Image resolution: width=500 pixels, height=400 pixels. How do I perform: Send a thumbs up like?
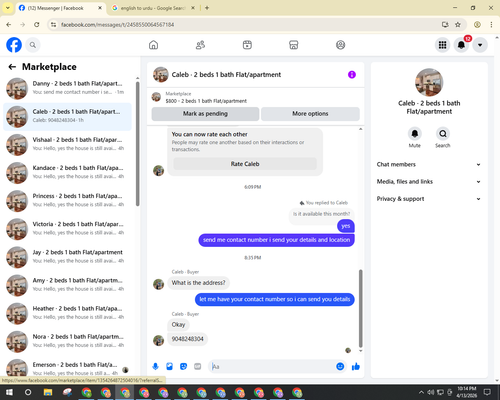coord(356,367)
